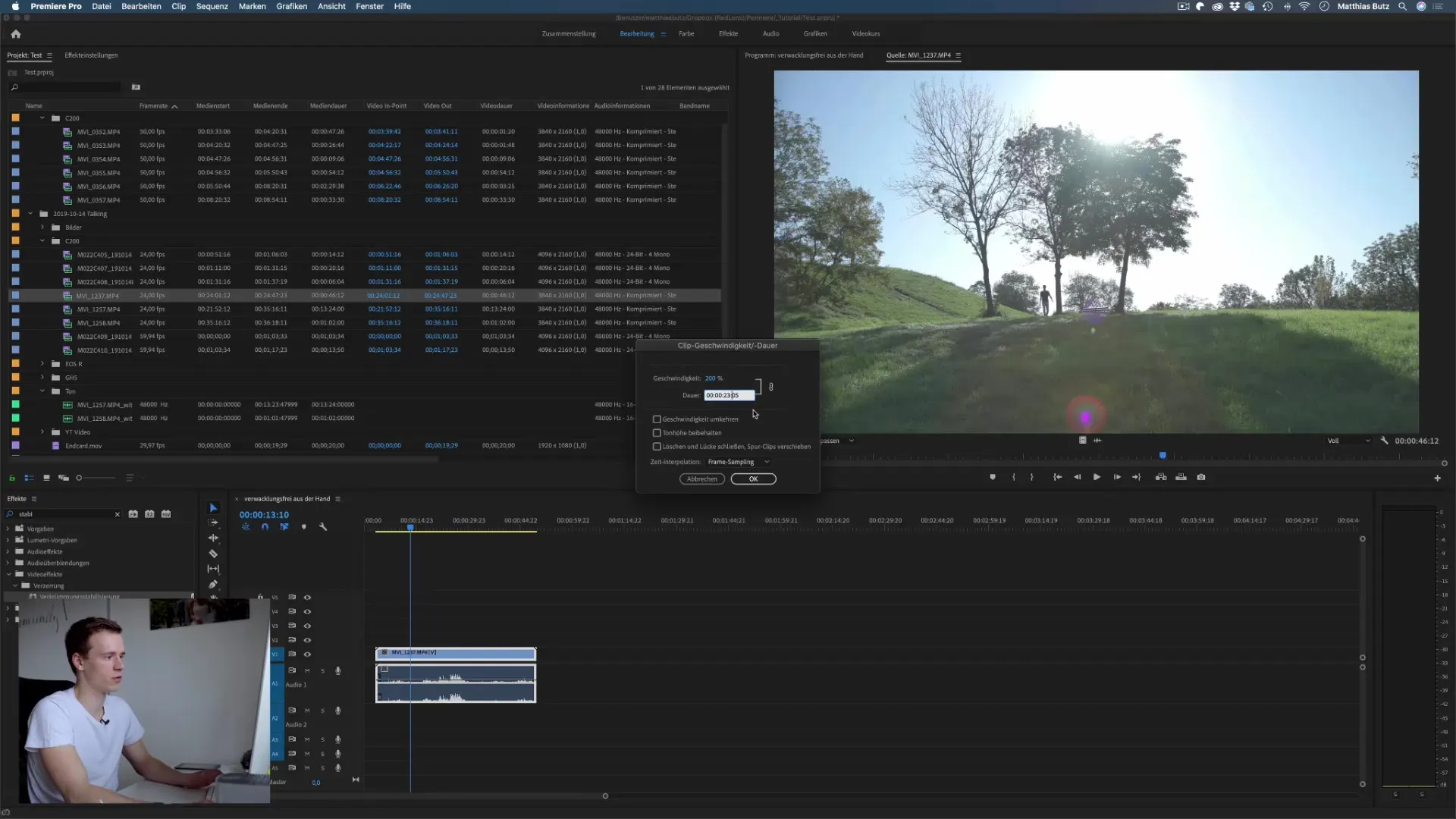Step forward one frame in Source monitor
This screenshot has width=1456, height=819.
pyautogui.click(x=1116, y=477)
